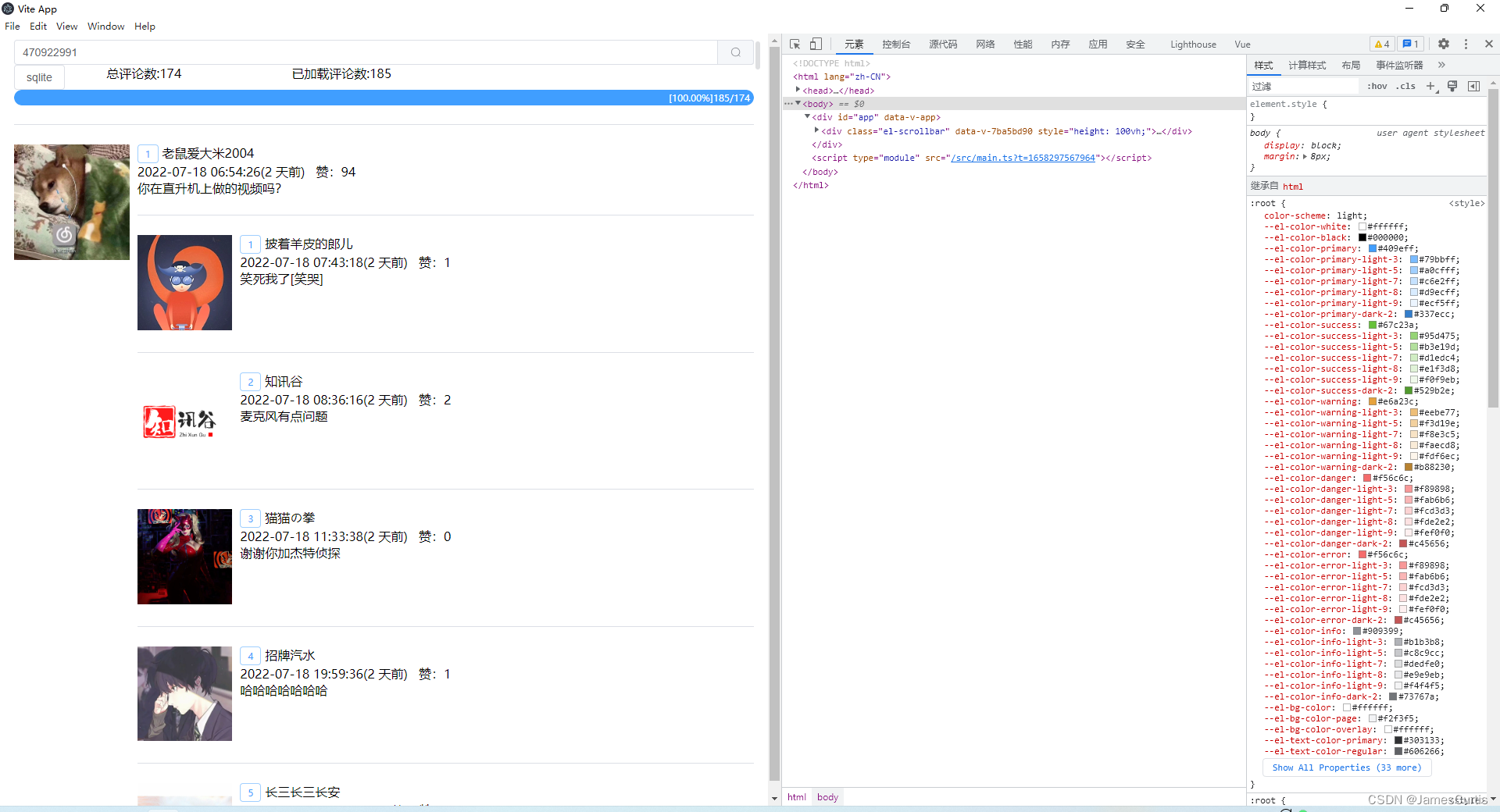Switch to the 性能 (Performance) tab

tap(1023, 45)
